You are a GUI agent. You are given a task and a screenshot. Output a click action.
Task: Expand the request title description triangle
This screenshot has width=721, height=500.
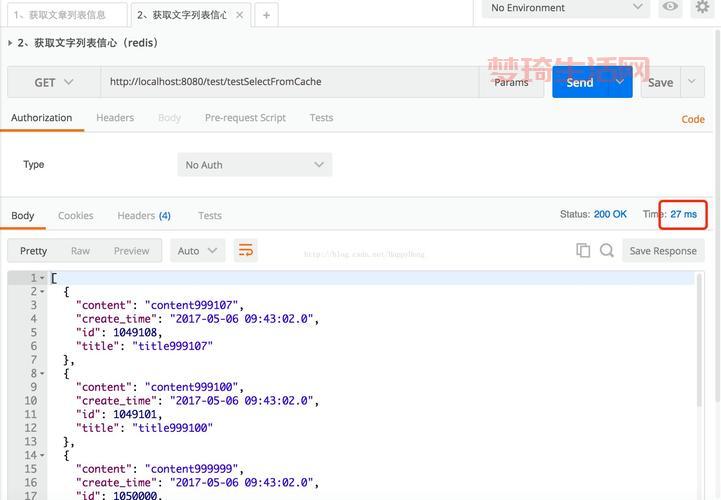coord(10,43)
